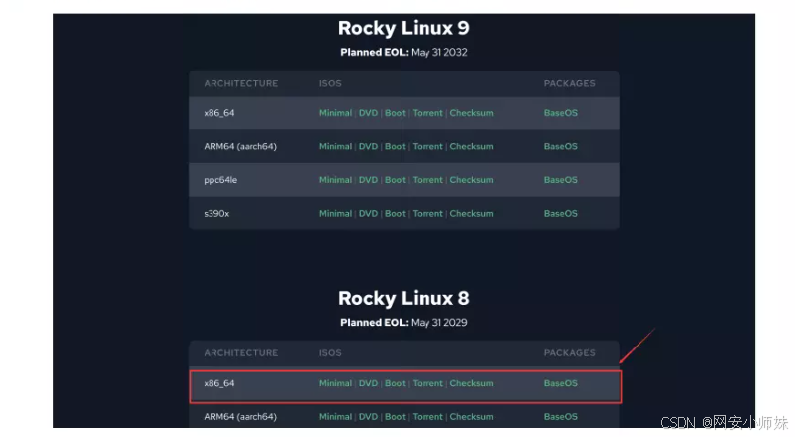Click Minimal ISO for Rocky 9 x86_64
The width and height of the screenshot is (795, 437).
point(335,113)
